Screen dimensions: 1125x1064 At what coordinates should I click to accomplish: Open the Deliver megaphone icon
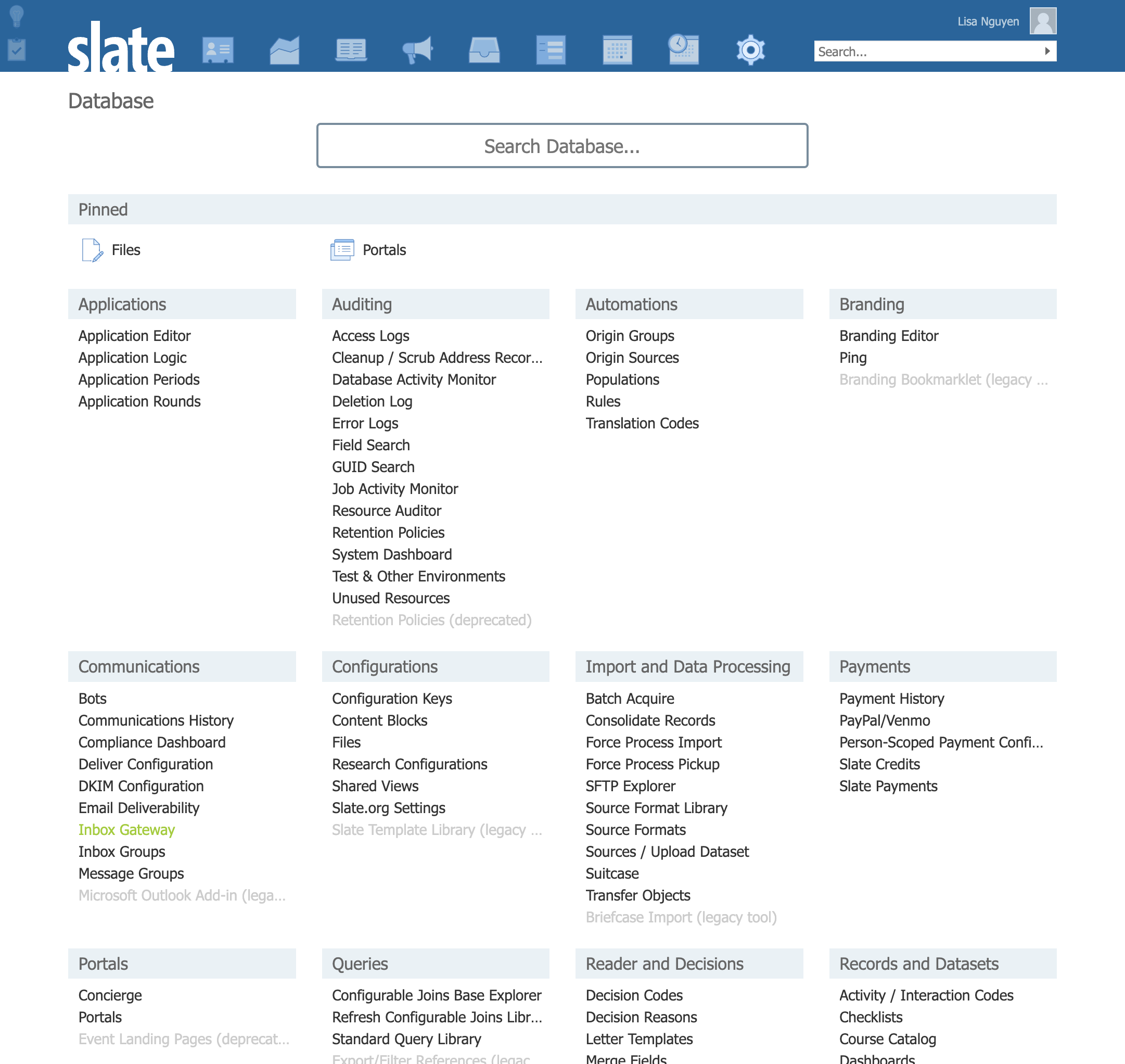[417, 50]
